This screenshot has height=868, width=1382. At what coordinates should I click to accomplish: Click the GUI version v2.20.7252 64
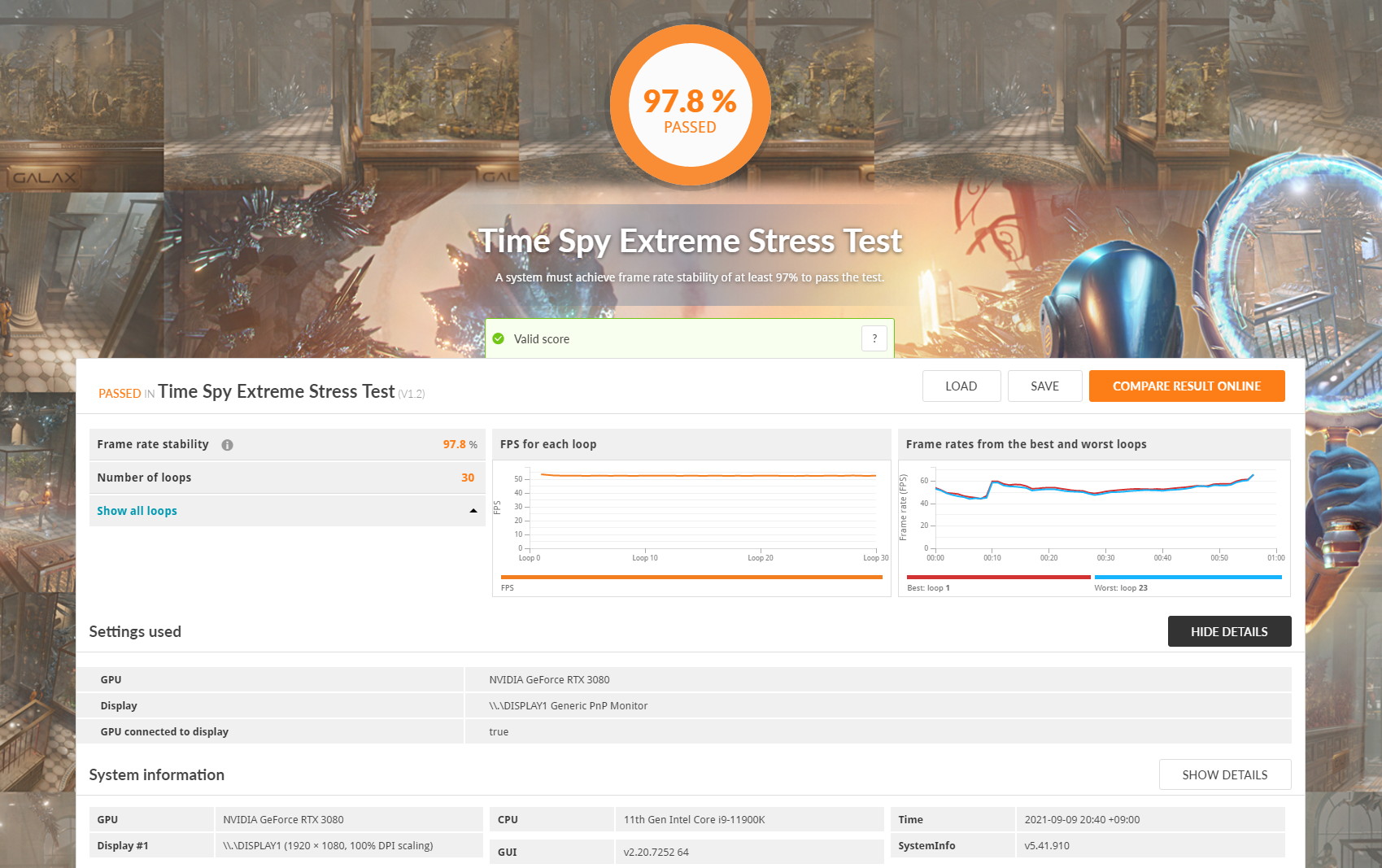coord(656,853)
